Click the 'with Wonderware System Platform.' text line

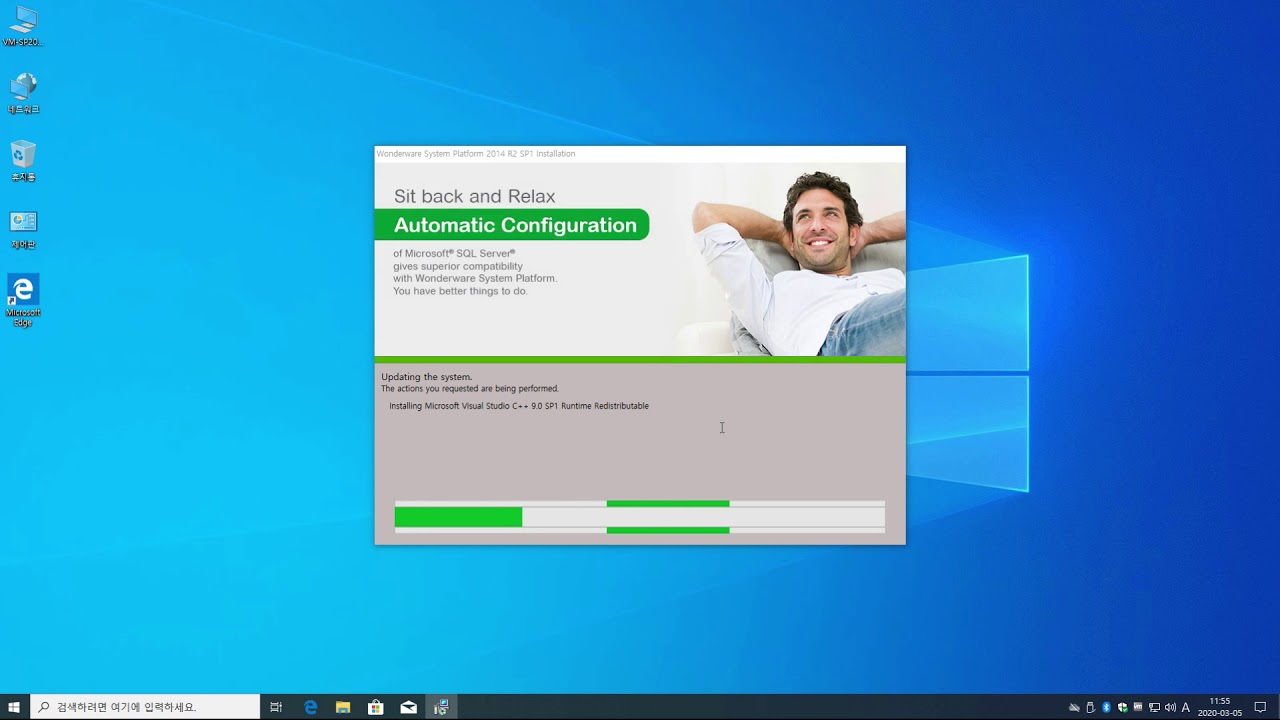pyautogui.click(x=475, y=279)
